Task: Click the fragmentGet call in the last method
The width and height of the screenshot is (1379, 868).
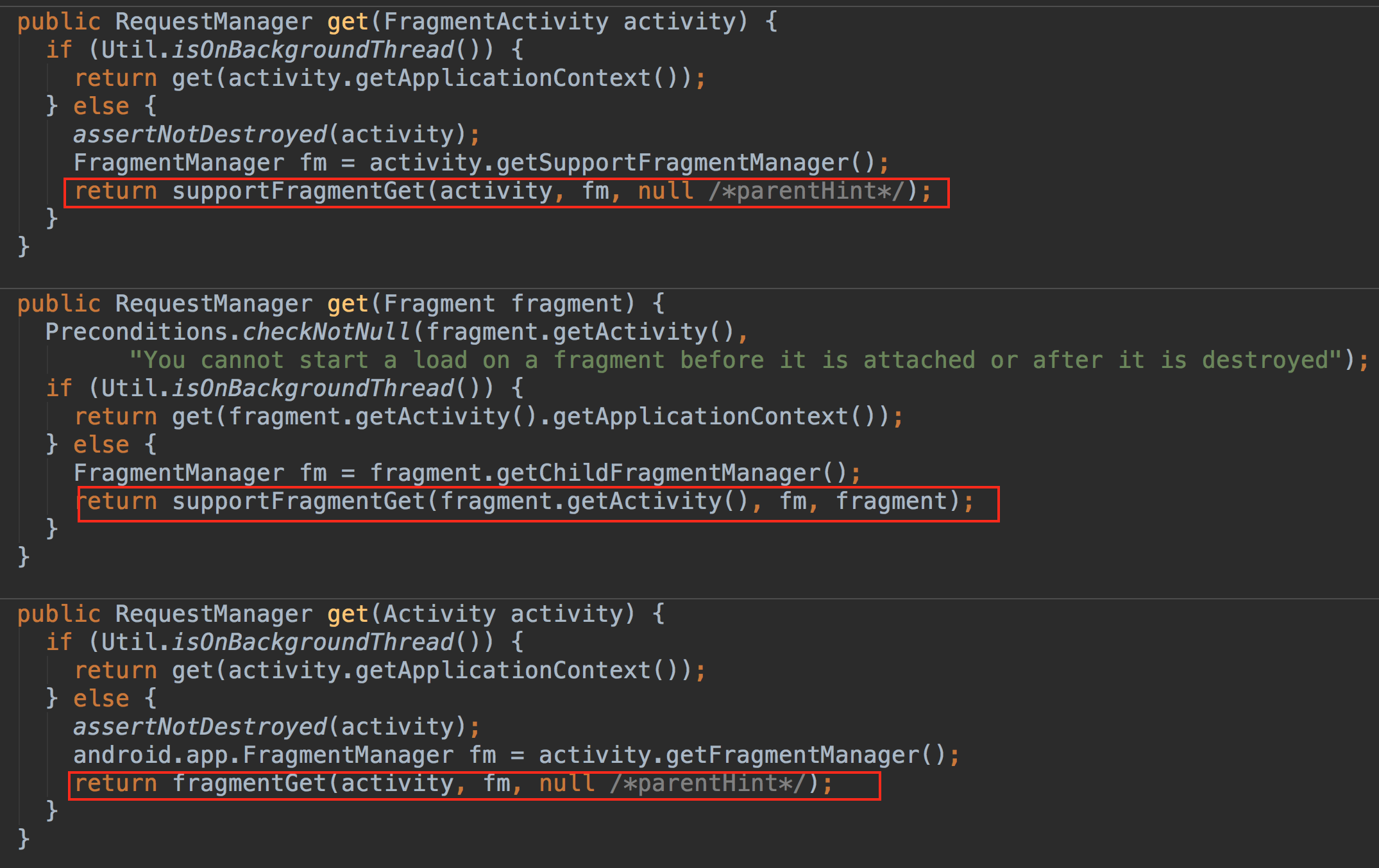Action: (x=250, y=783)
